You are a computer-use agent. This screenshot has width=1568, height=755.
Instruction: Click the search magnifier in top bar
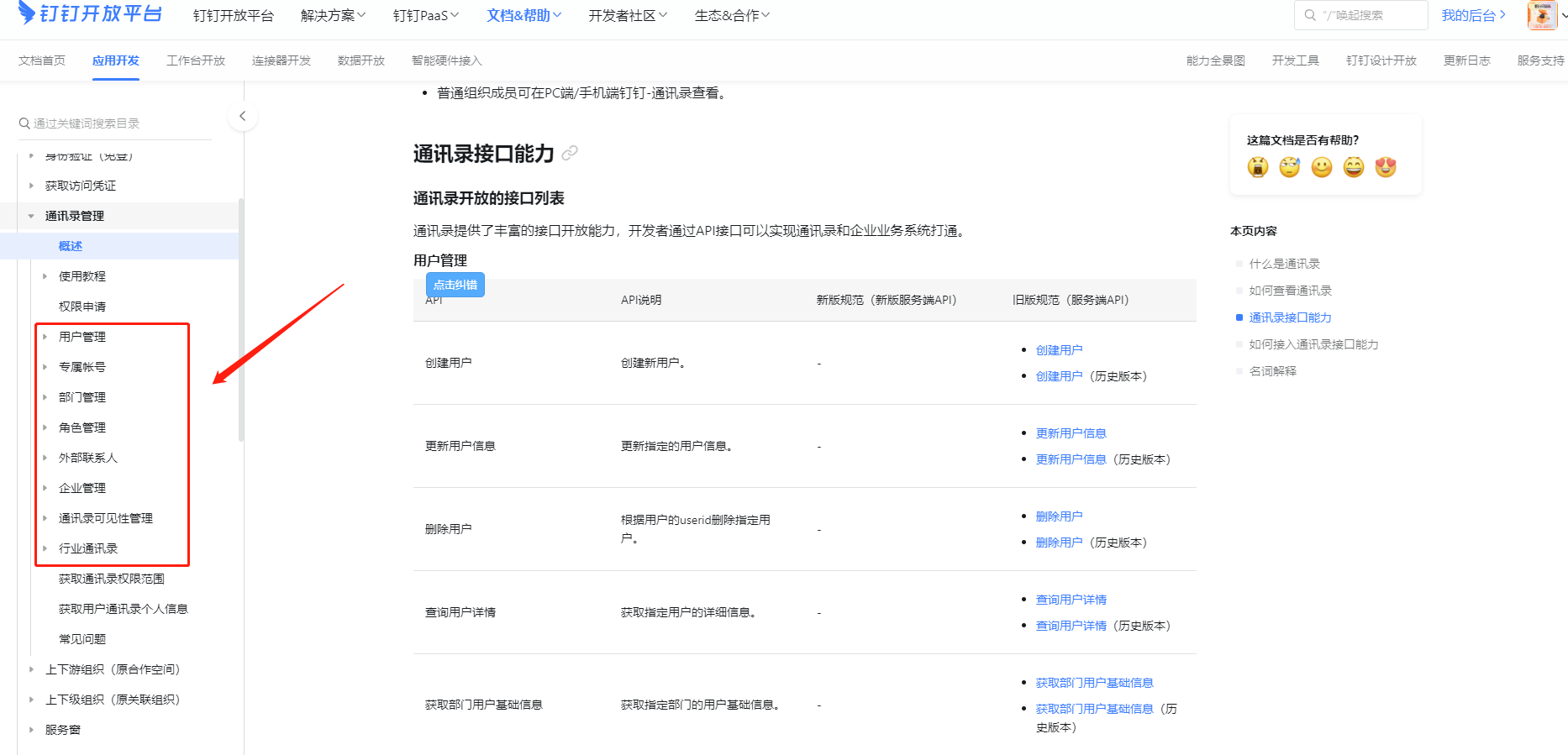click(x=1310, y=15)
